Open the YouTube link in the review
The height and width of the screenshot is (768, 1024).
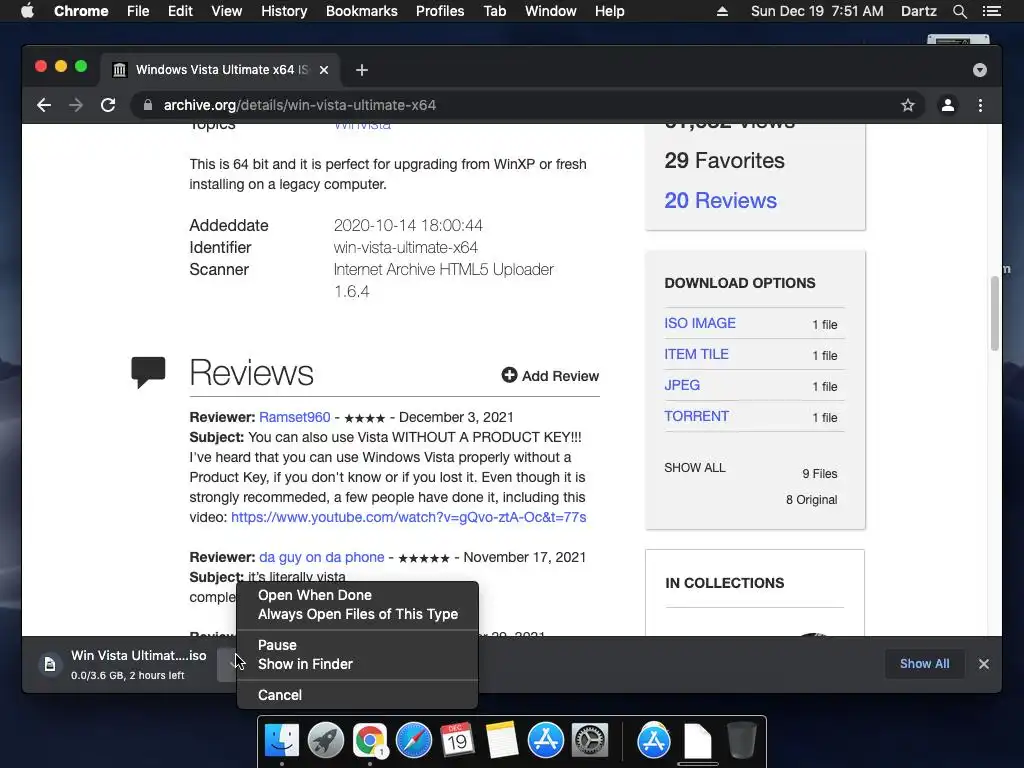[408, 517]
